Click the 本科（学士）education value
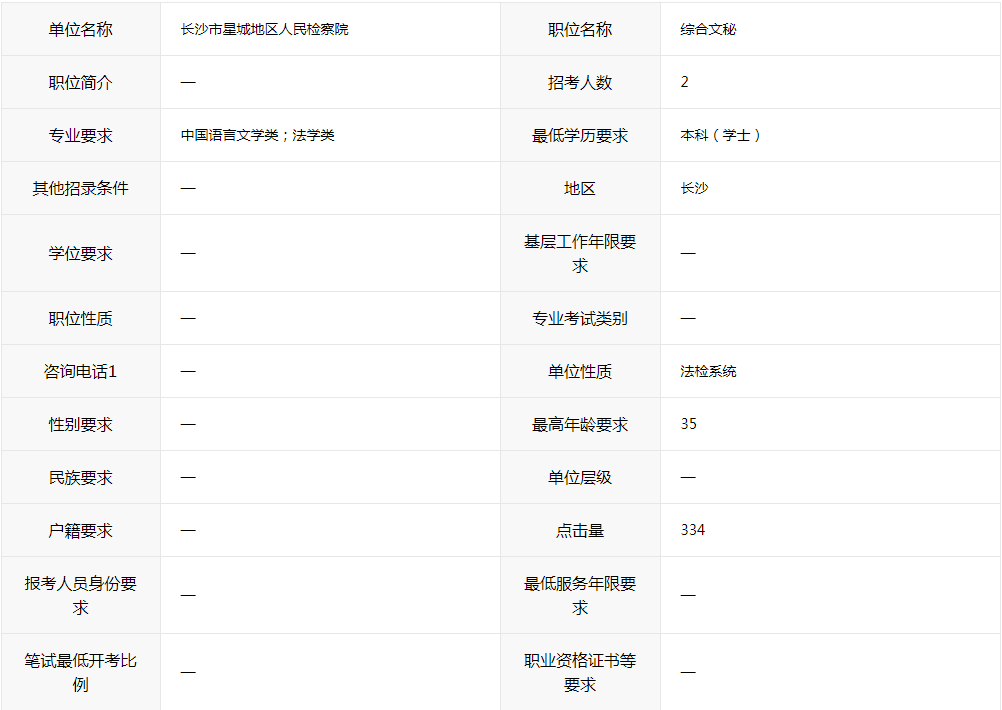 (720, 135)
